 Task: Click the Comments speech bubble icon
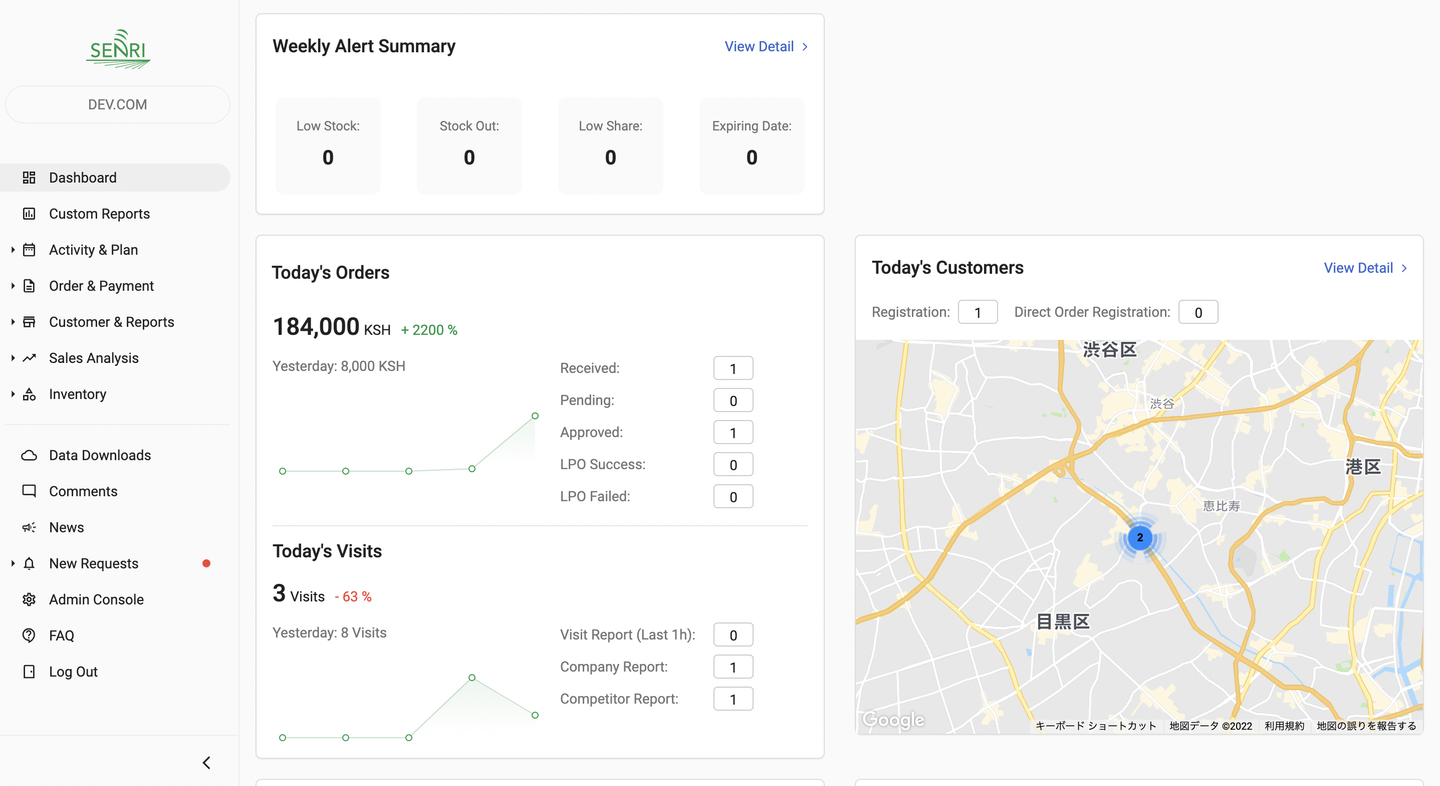(x=29, y=491)
